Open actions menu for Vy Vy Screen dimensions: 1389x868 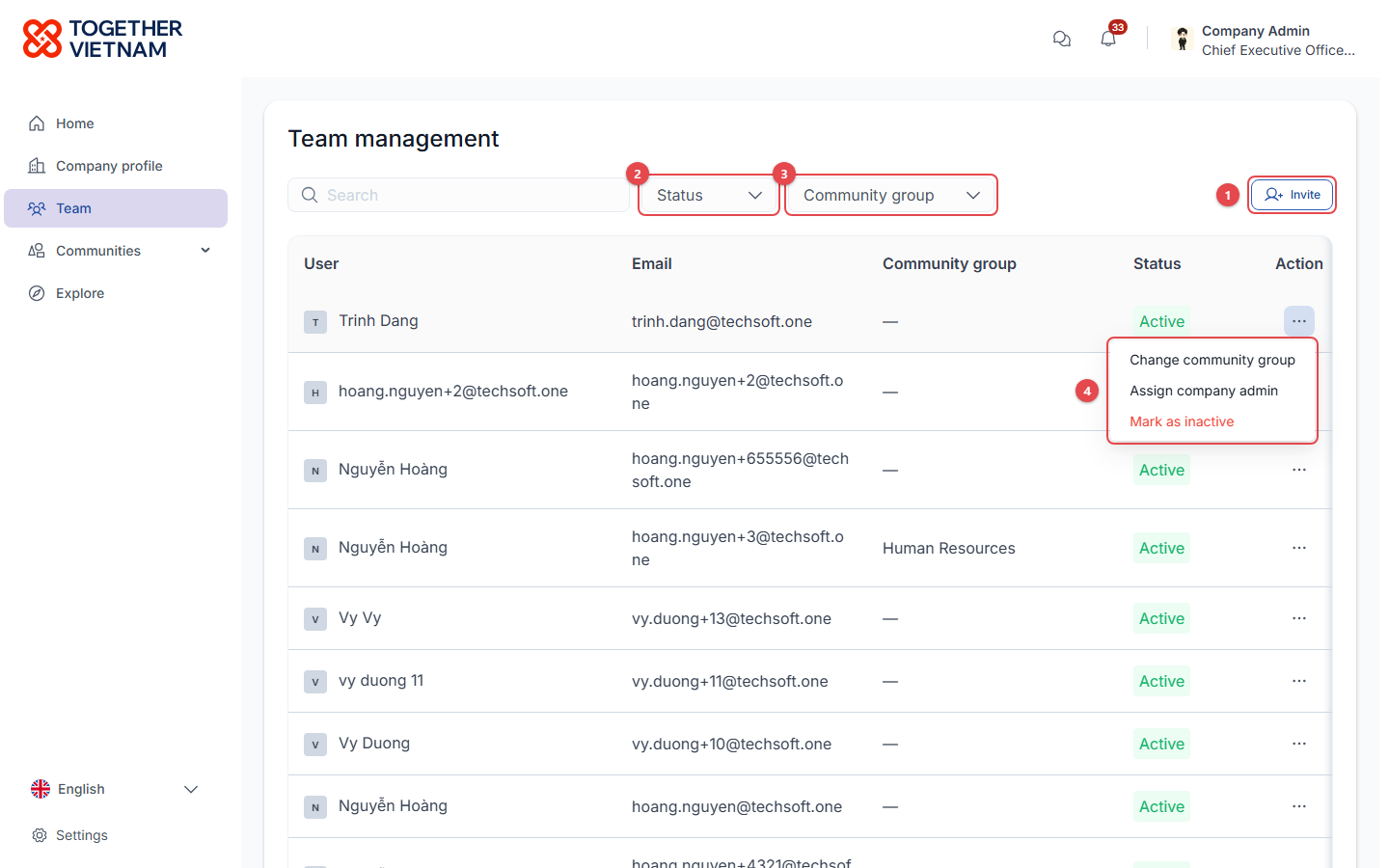coord(1299,618)
